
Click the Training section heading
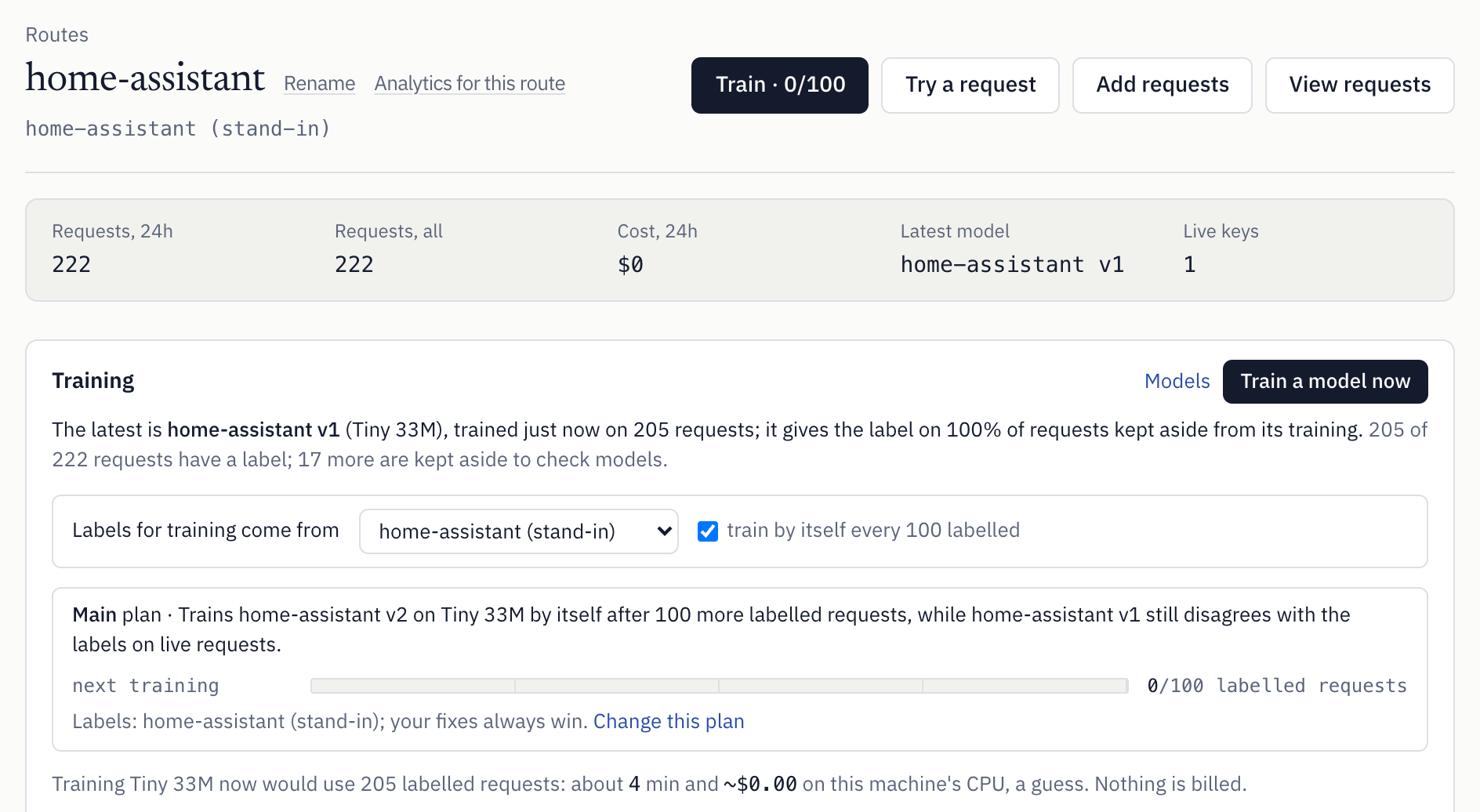[93, 381]
